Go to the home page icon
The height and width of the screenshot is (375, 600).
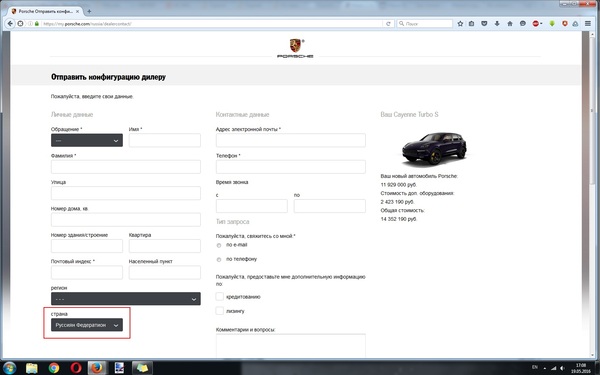510,23
